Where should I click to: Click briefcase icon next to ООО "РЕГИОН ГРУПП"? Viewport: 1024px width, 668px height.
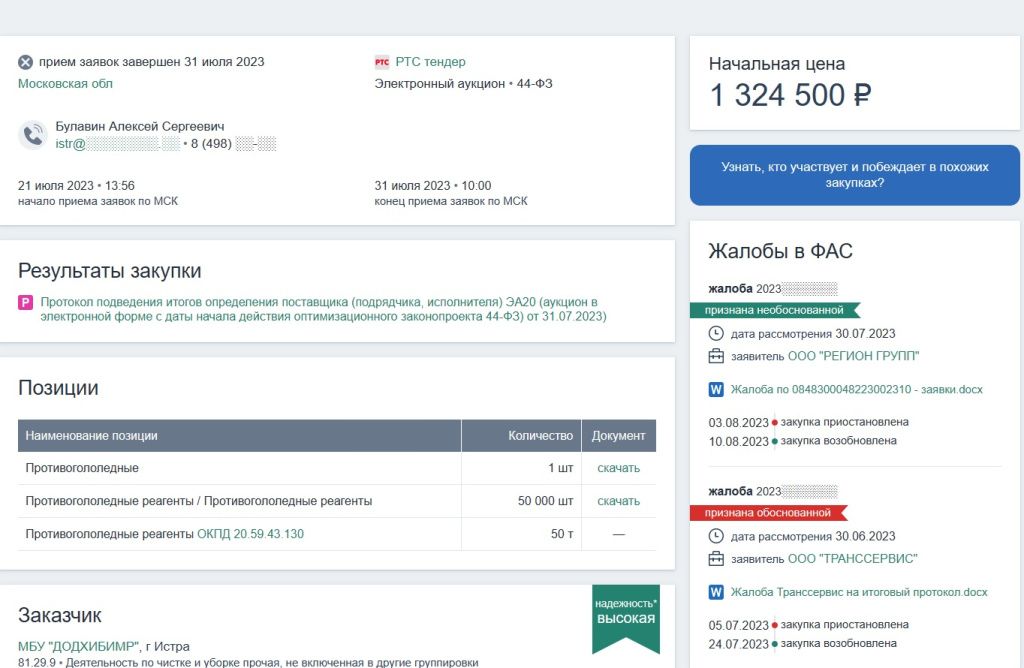[x=716, y=356]
